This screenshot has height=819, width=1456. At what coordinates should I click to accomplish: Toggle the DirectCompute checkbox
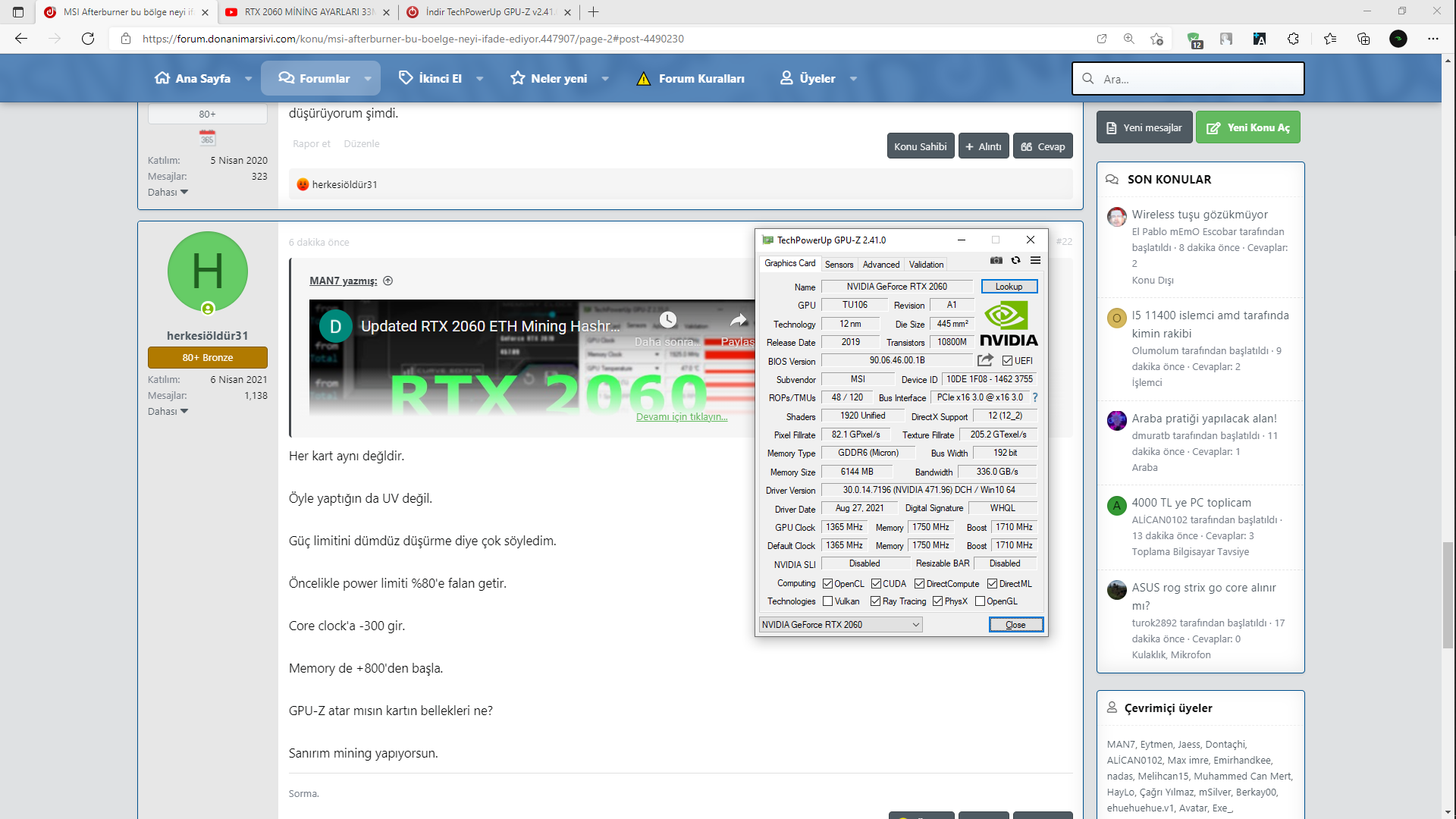click(x=919, y=584)
